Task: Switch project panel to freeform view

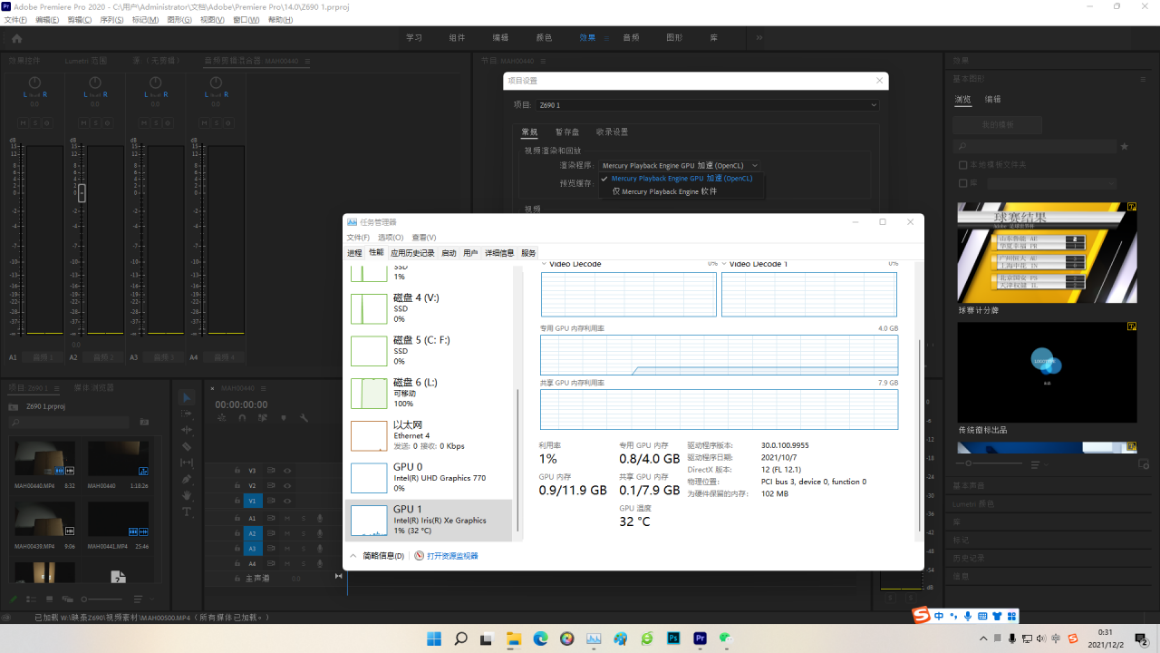Action: tap(67, 599)
